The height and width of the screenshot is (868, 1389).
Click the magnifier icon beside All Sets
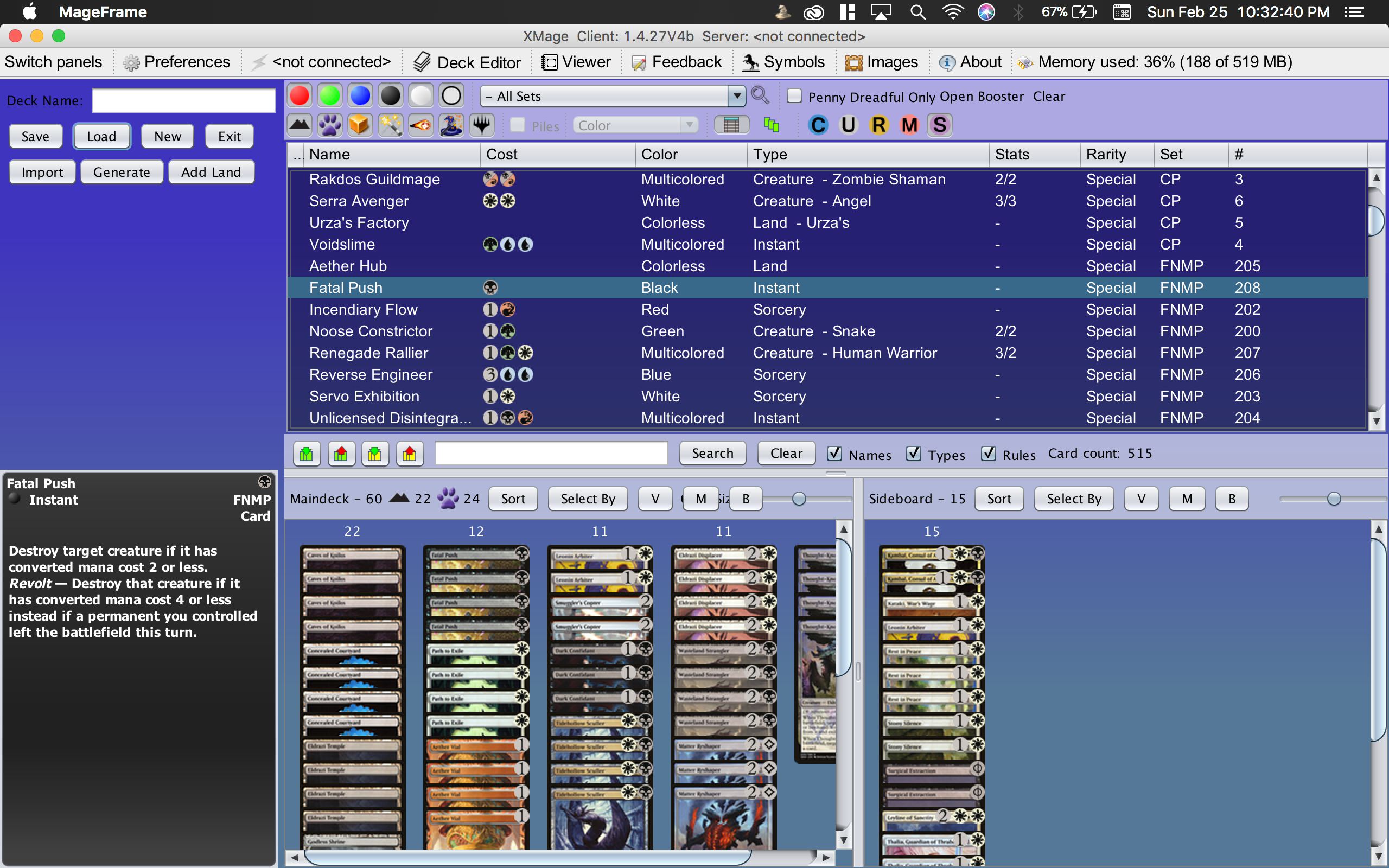(760, 95)
